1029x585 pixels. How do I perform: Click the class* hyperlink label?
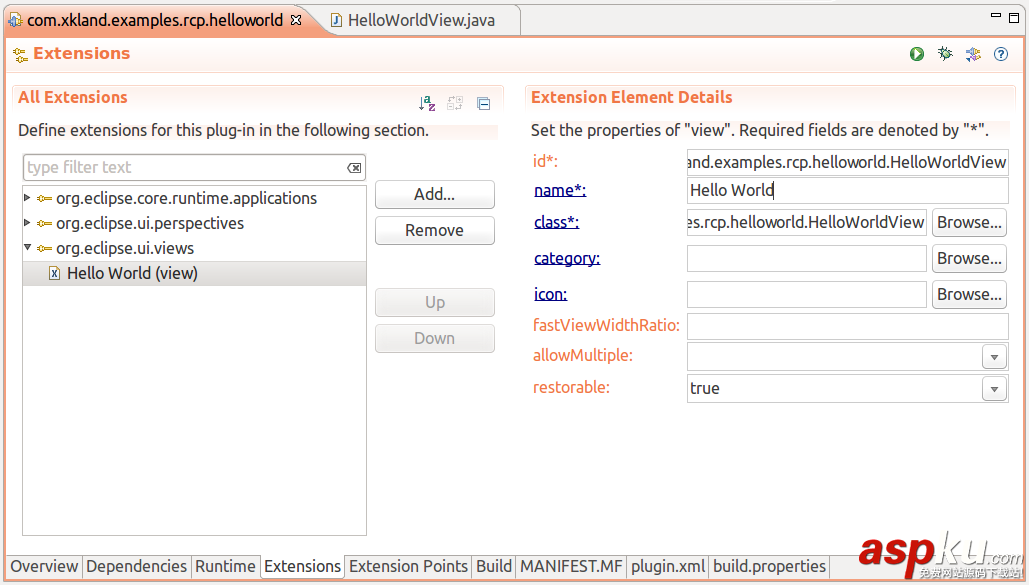tap(556, 222)
